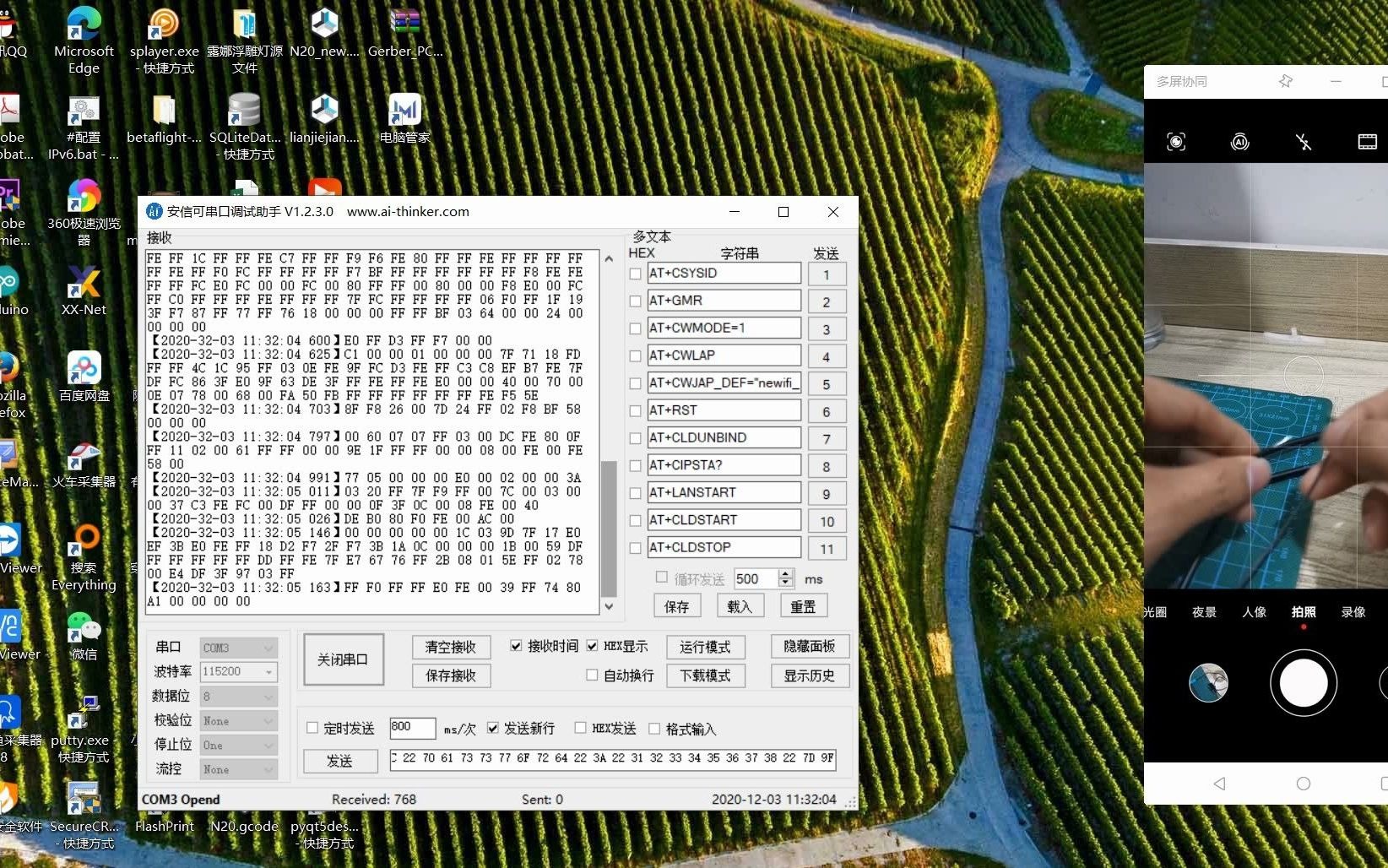Image resolution: width=1388 pixels, height=868 pixels.
Task: Open Gerber_PC archive icon
Action: (405, 32)
